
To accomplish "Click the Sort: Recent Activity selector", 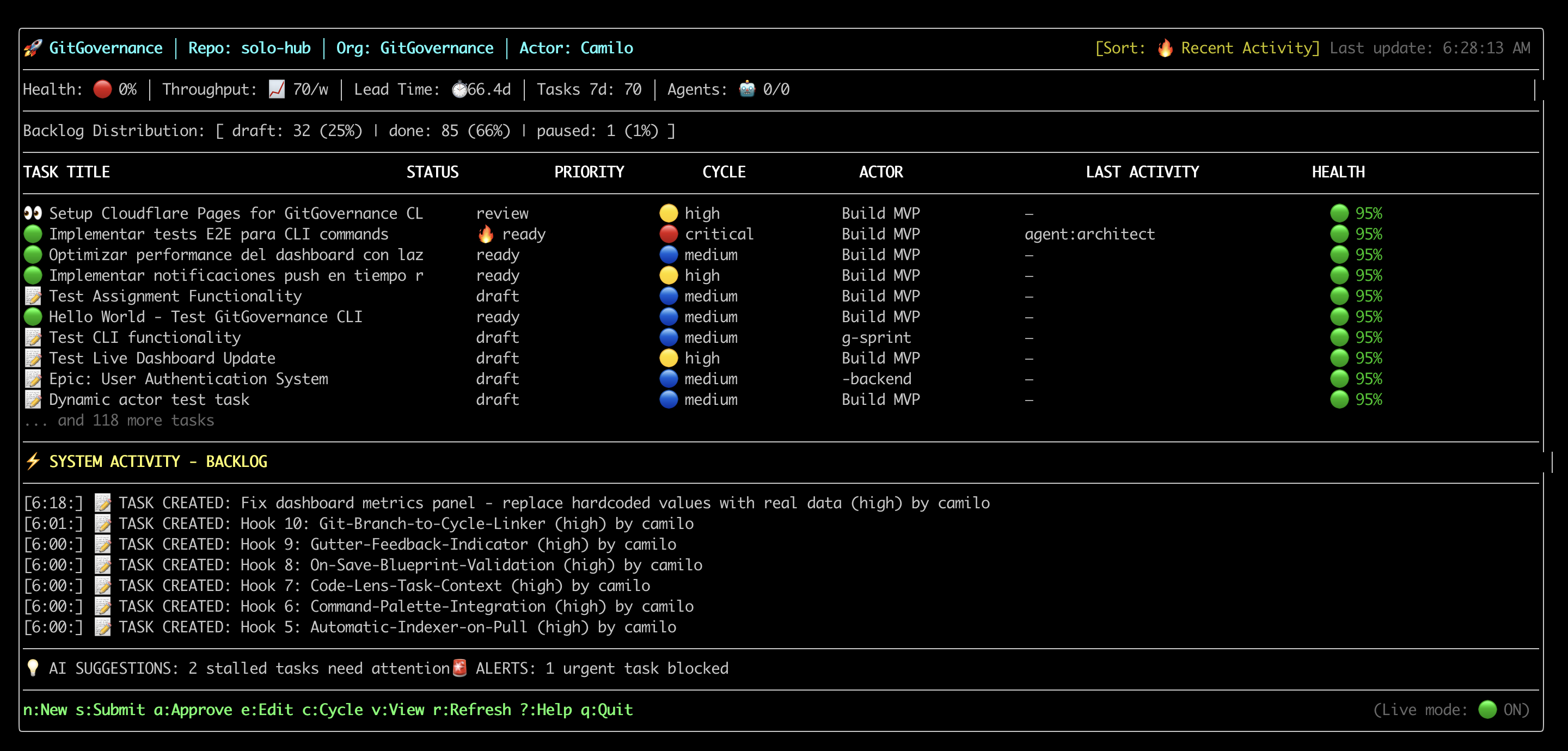I will [x=1207, y=48].
